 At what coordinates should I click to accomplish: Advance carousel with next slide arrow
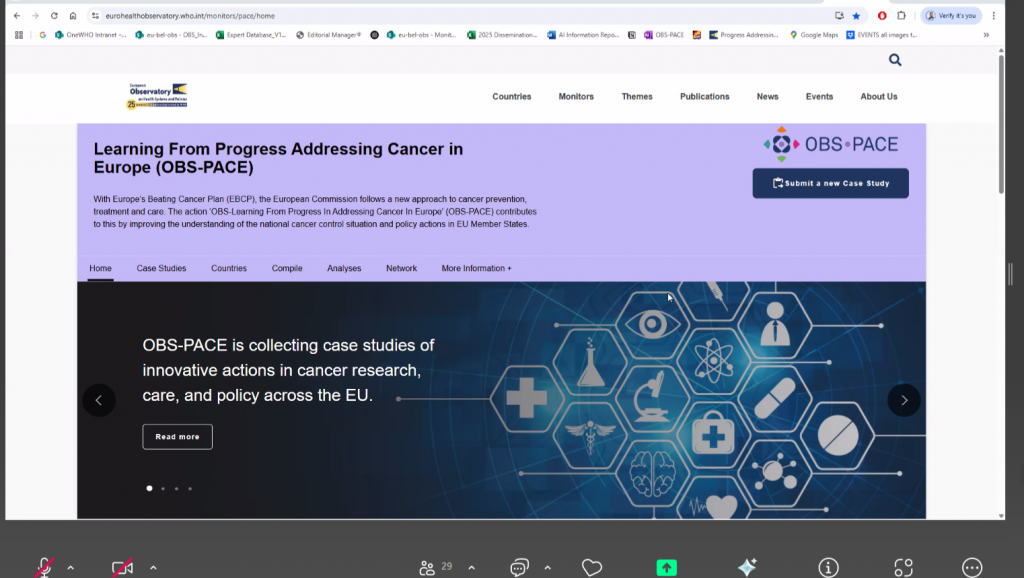[903, 400]
